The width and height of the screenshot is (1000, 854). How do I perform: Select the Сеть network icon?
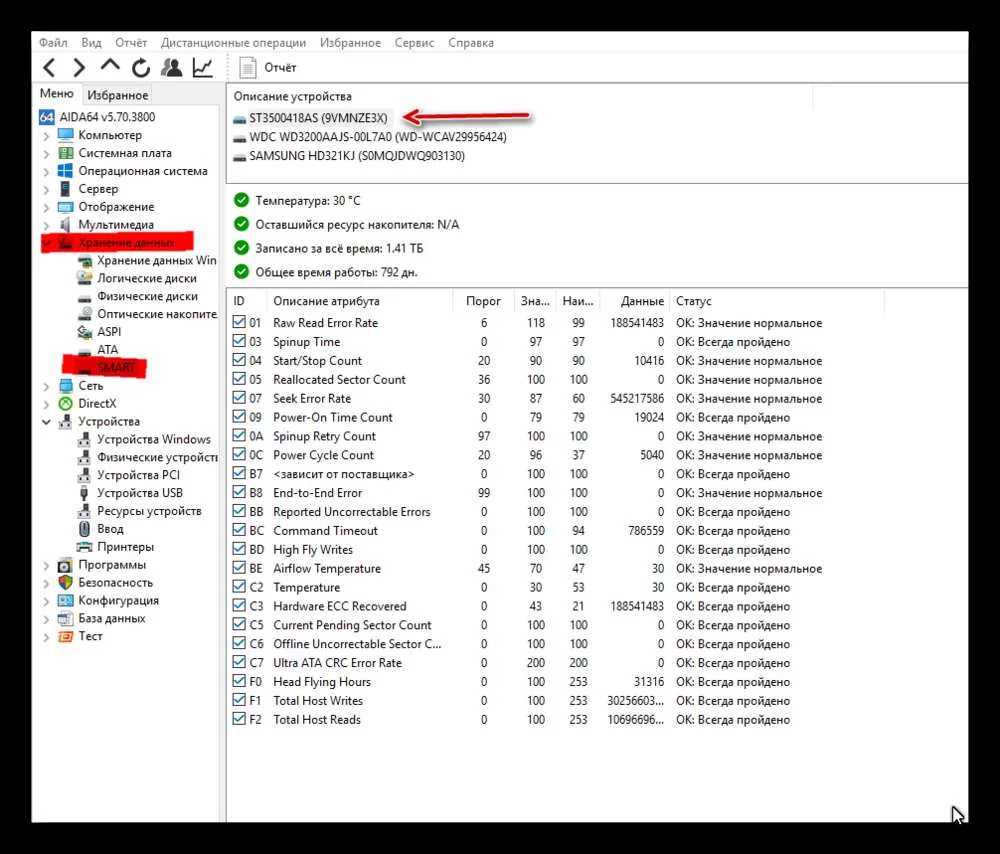(65, 385)
